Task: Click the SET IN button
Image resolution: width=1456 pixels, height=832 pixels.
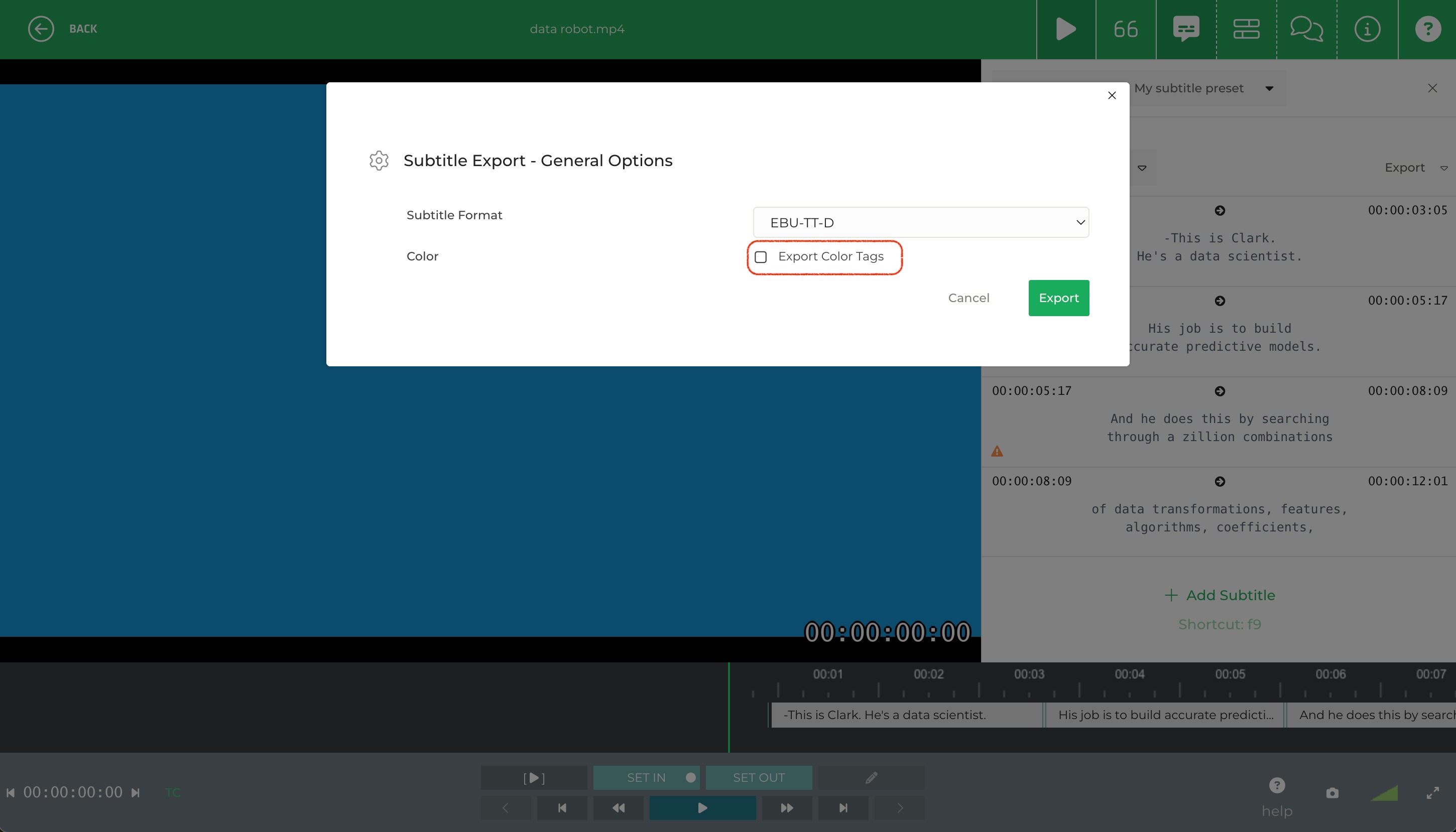Action: (646, 778)
